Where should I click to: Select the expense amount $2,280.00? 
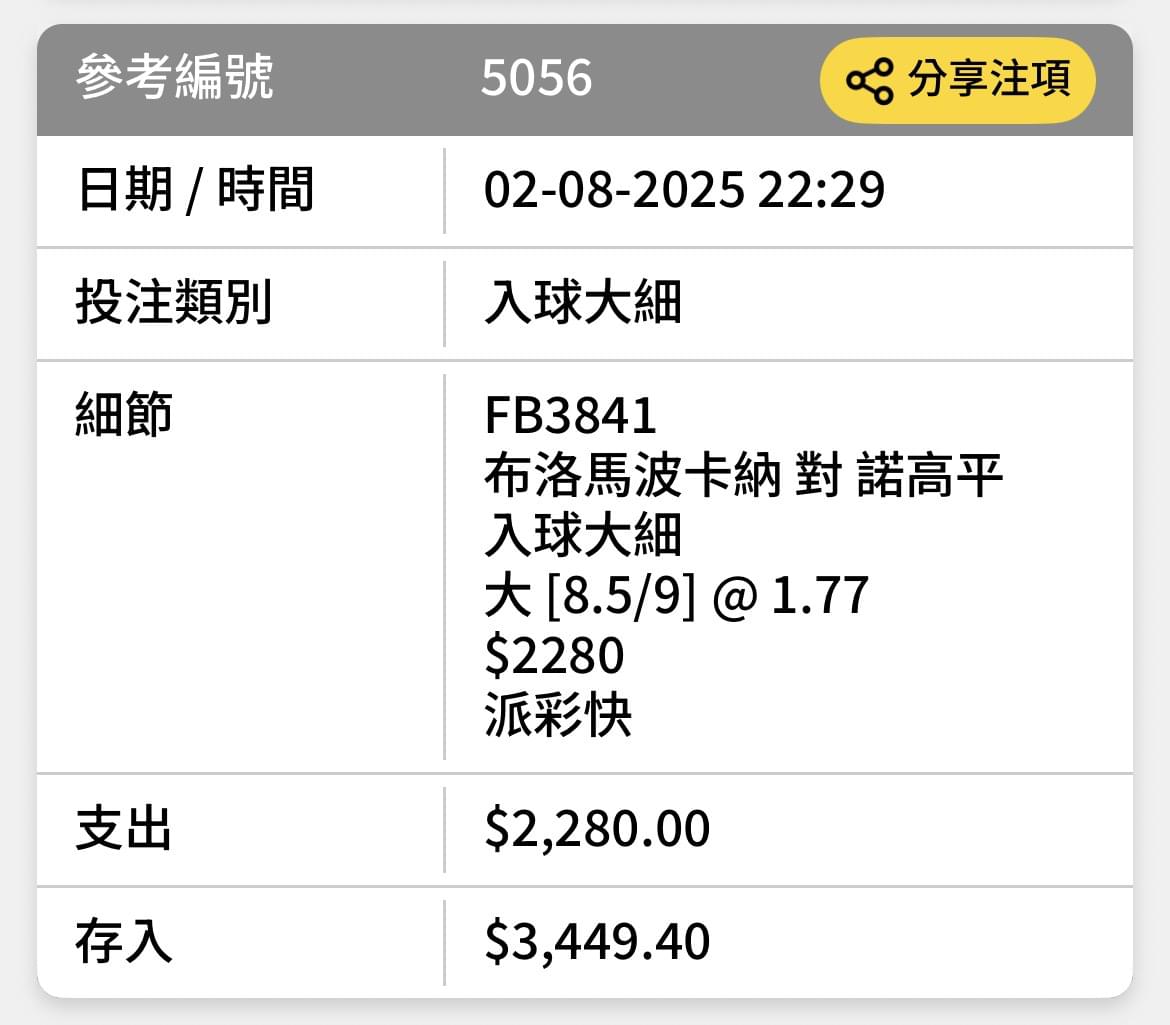click(x=597, y=829)
